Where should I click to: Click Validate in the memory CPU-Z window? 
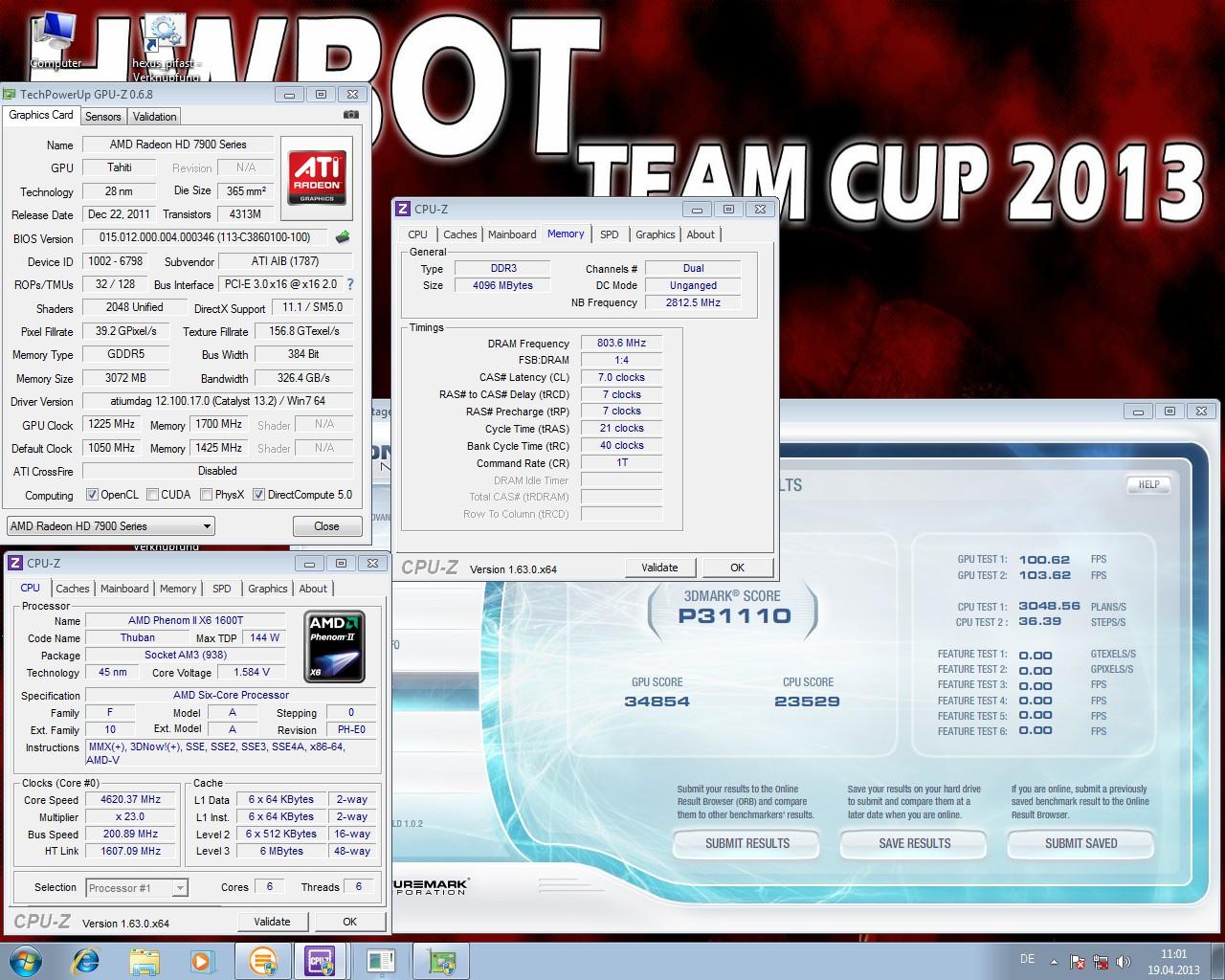pyautogui.click(x=659, y=568)
